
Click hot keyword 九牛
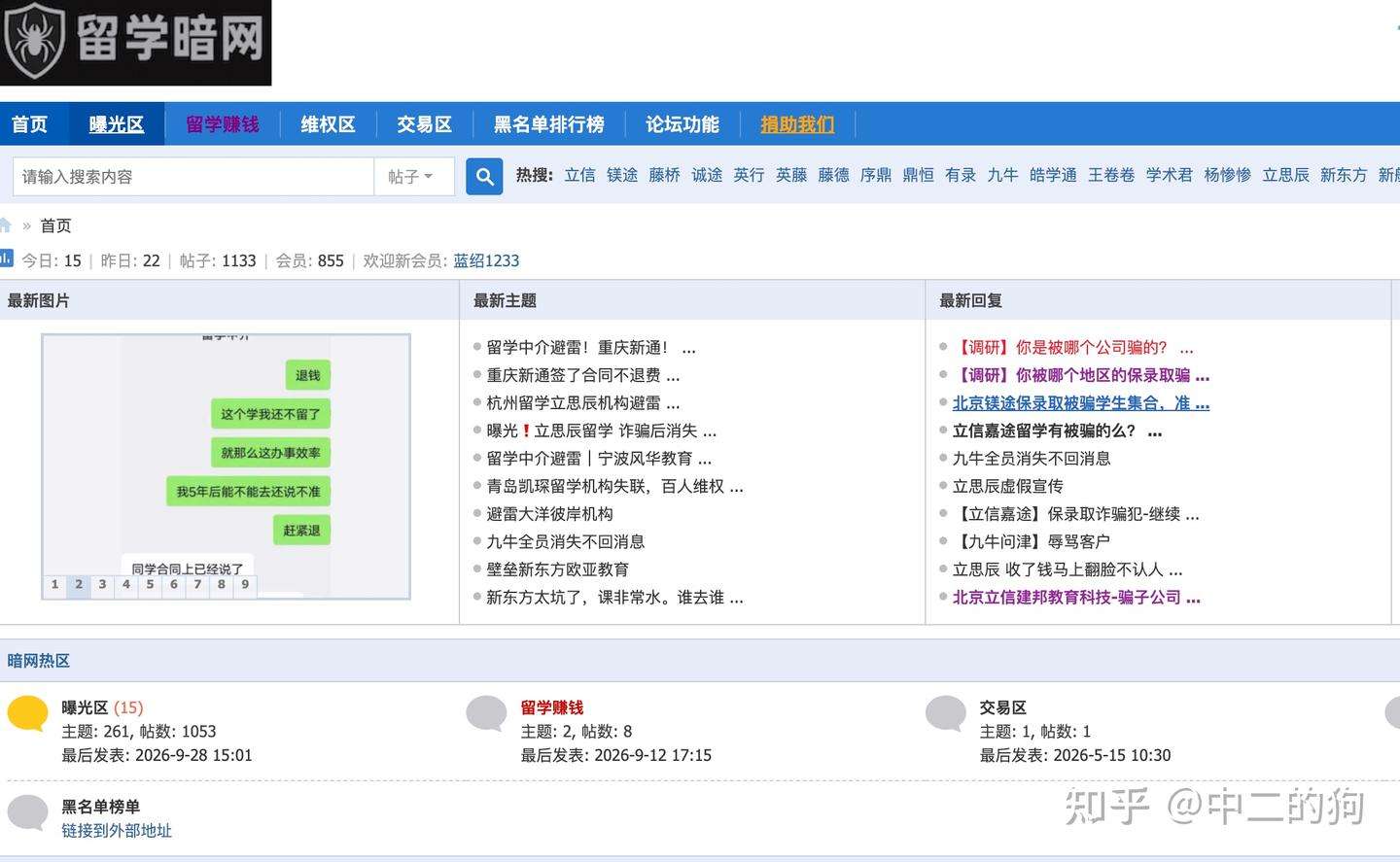pyautogui.click(x=1002, y=175)
